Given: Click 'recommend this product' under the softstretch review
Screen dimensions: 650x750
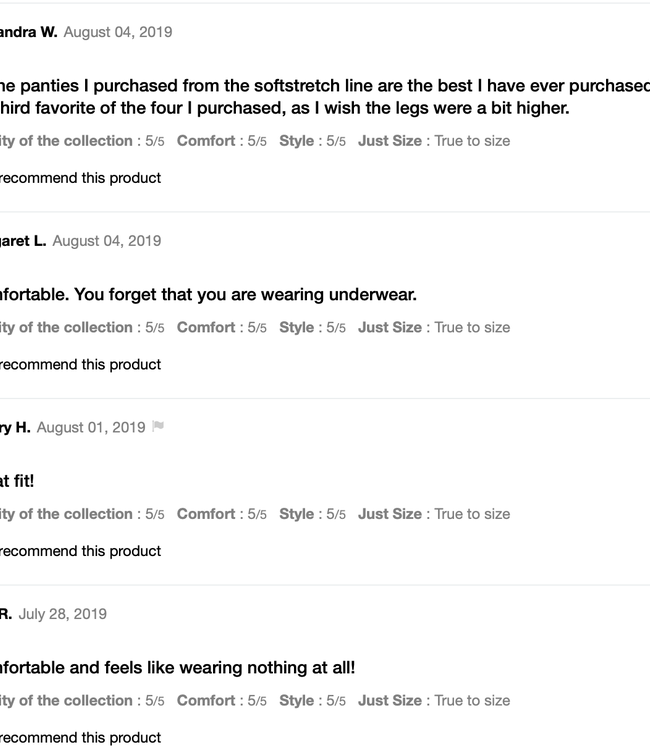Looking at the screenshot, I should tap(80, 178).
